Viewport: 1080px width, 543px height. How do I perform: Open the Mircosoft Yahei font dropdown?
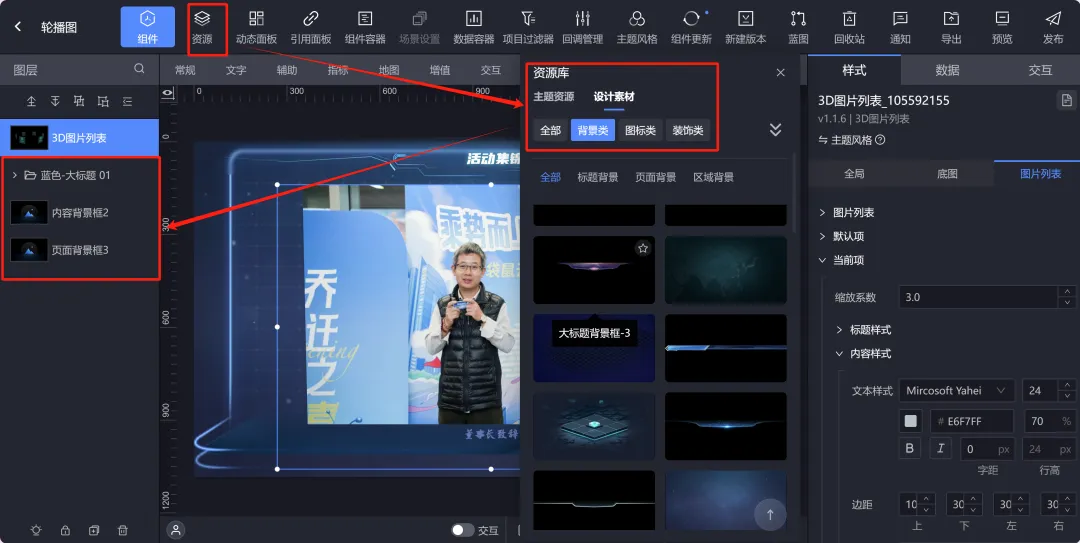pos(957,391)
